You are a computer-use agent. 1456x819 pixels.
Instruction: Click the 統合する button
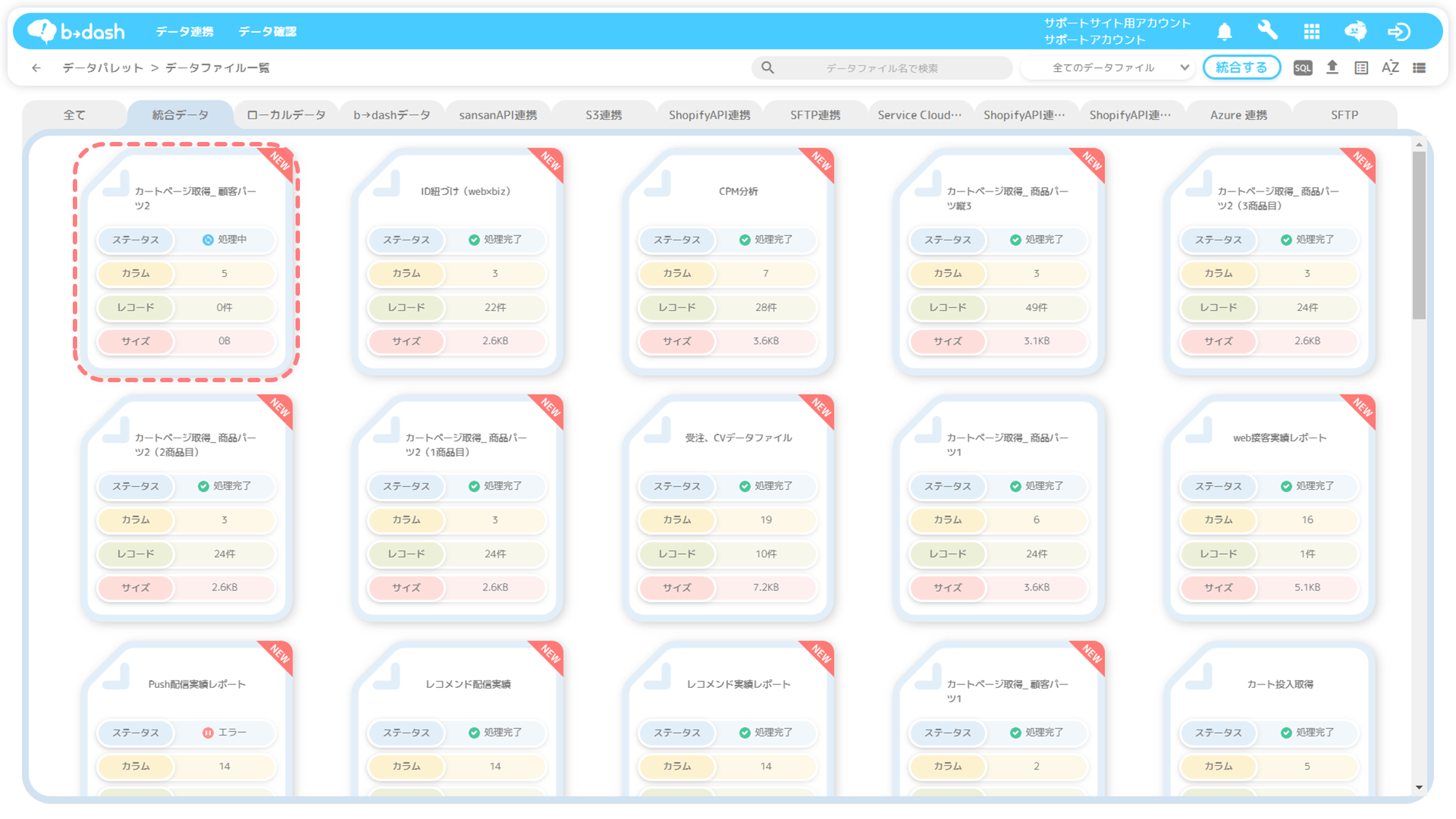pyautogui.click(x=1242, y=68)
